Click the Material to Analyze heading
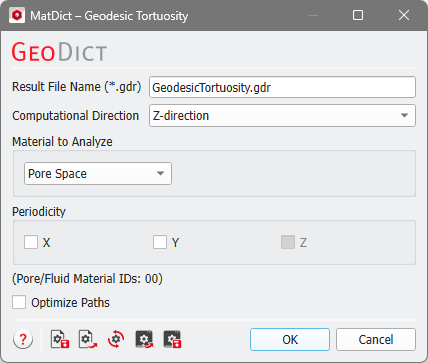Viewport: 428px width, 363px height. [x=62, y=142]
